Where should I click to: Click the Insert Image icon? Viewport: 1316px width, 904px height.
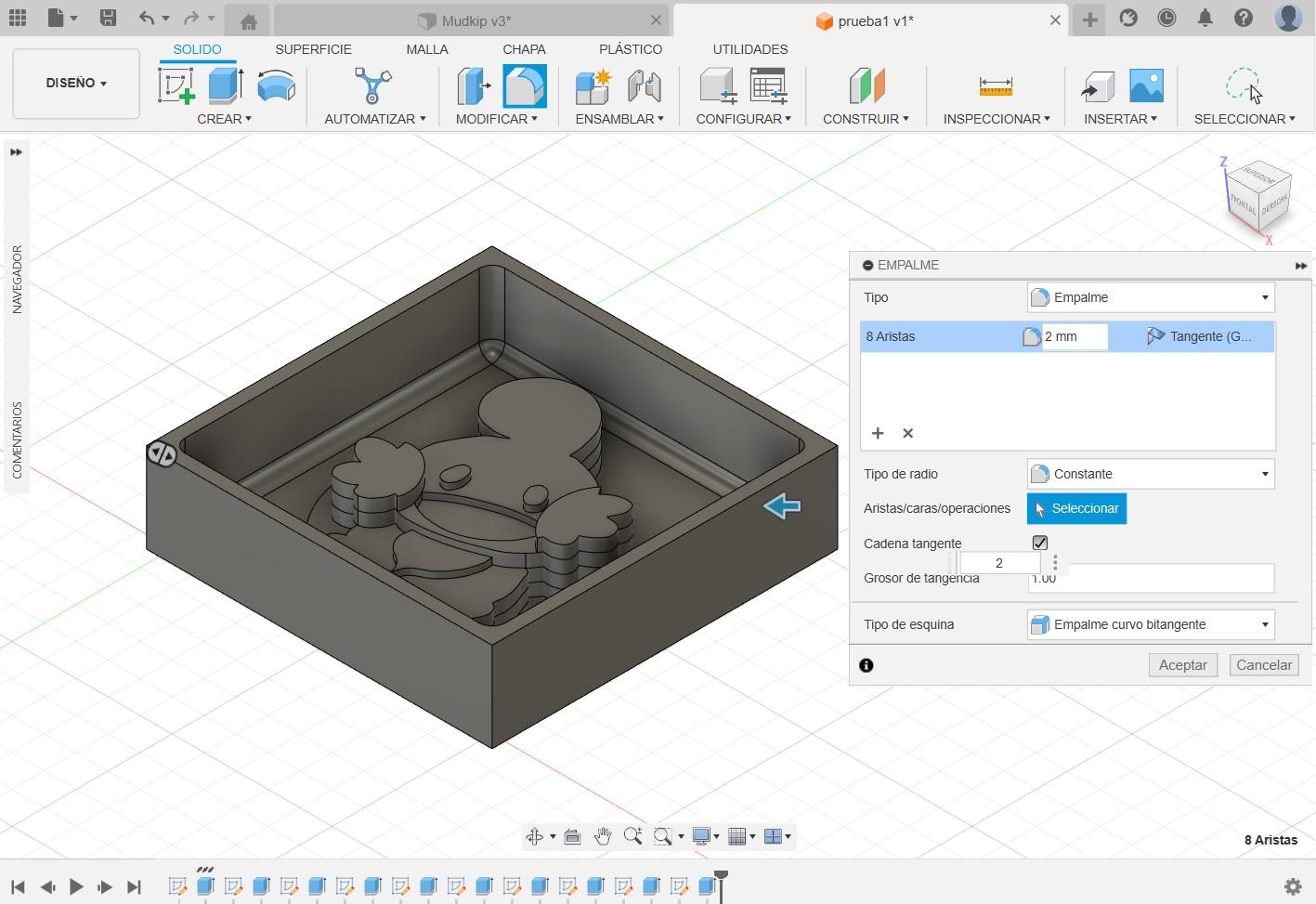point(1146,85)
